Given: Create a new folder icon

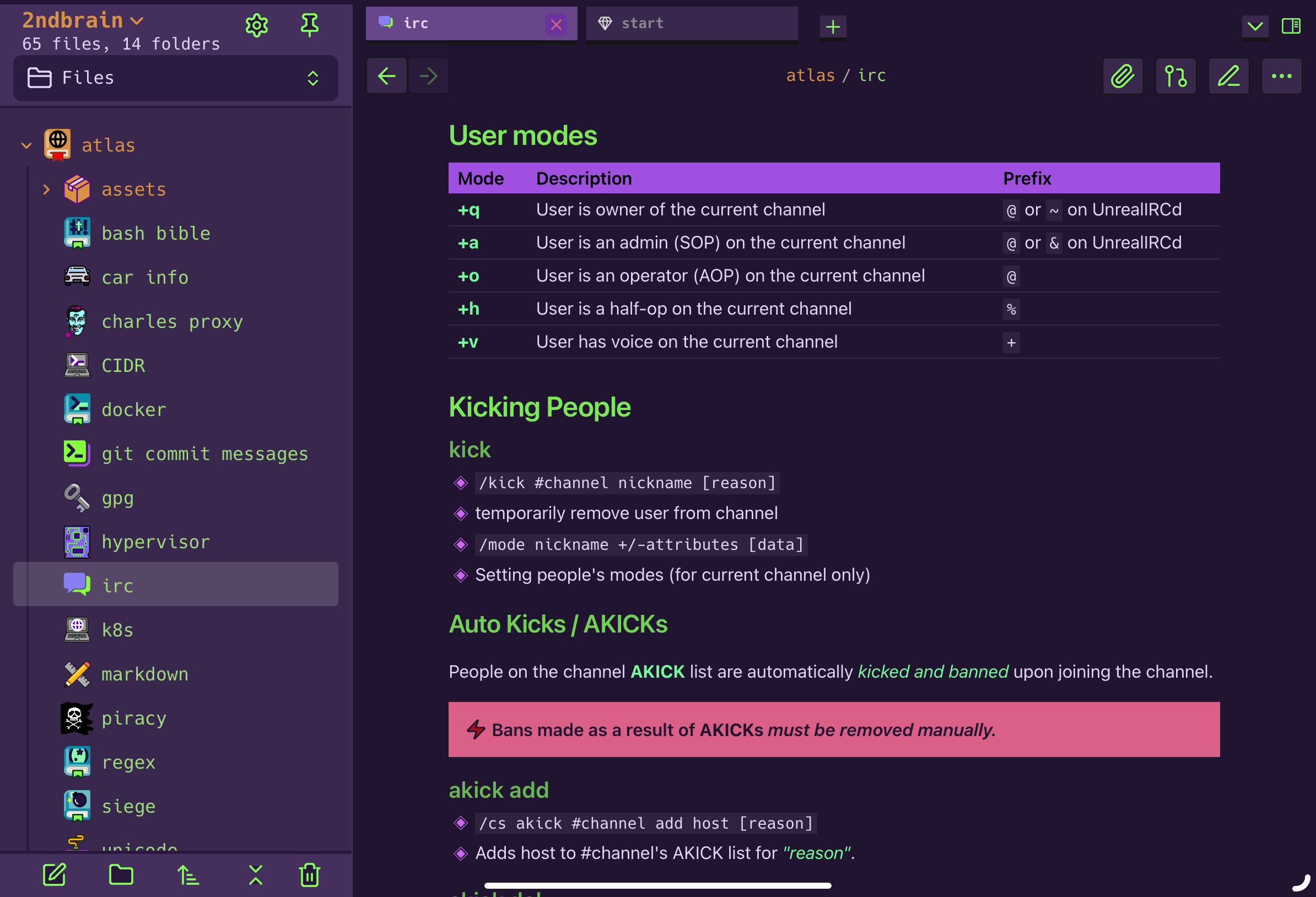Looking at the screenshot, I should click(121, 875).
